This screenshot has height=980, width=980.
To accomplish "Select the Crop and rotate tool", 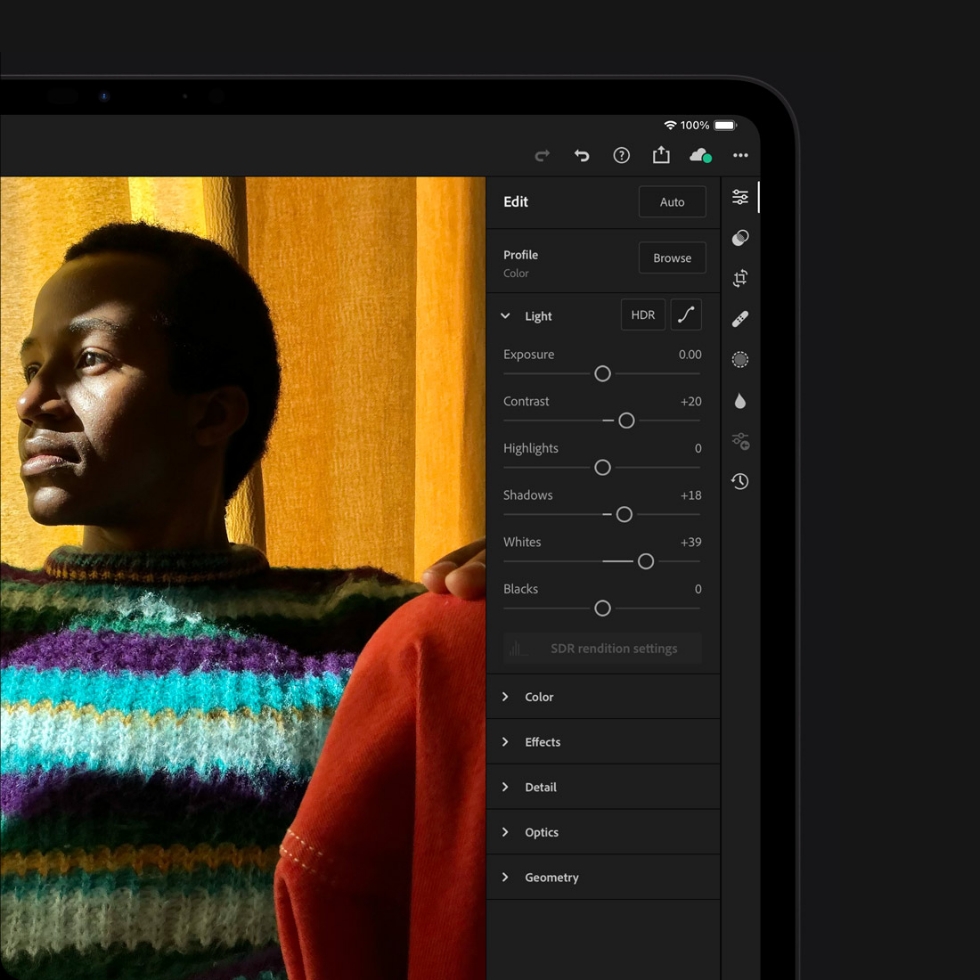I will (740, 278).
